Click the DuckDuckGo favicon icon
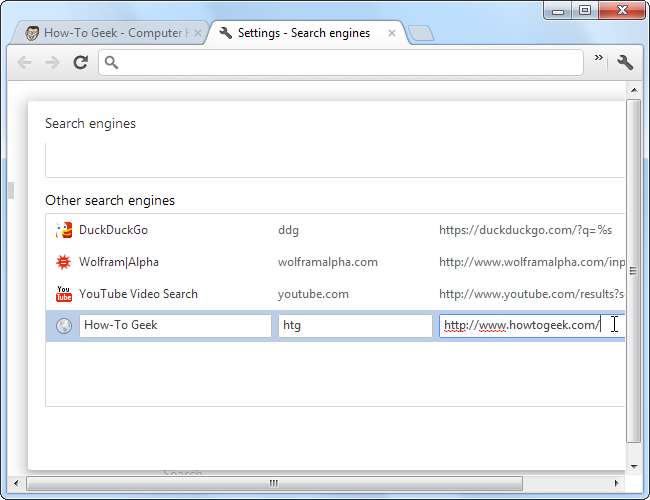The image size is (650, 500). [x=64, y=230]
